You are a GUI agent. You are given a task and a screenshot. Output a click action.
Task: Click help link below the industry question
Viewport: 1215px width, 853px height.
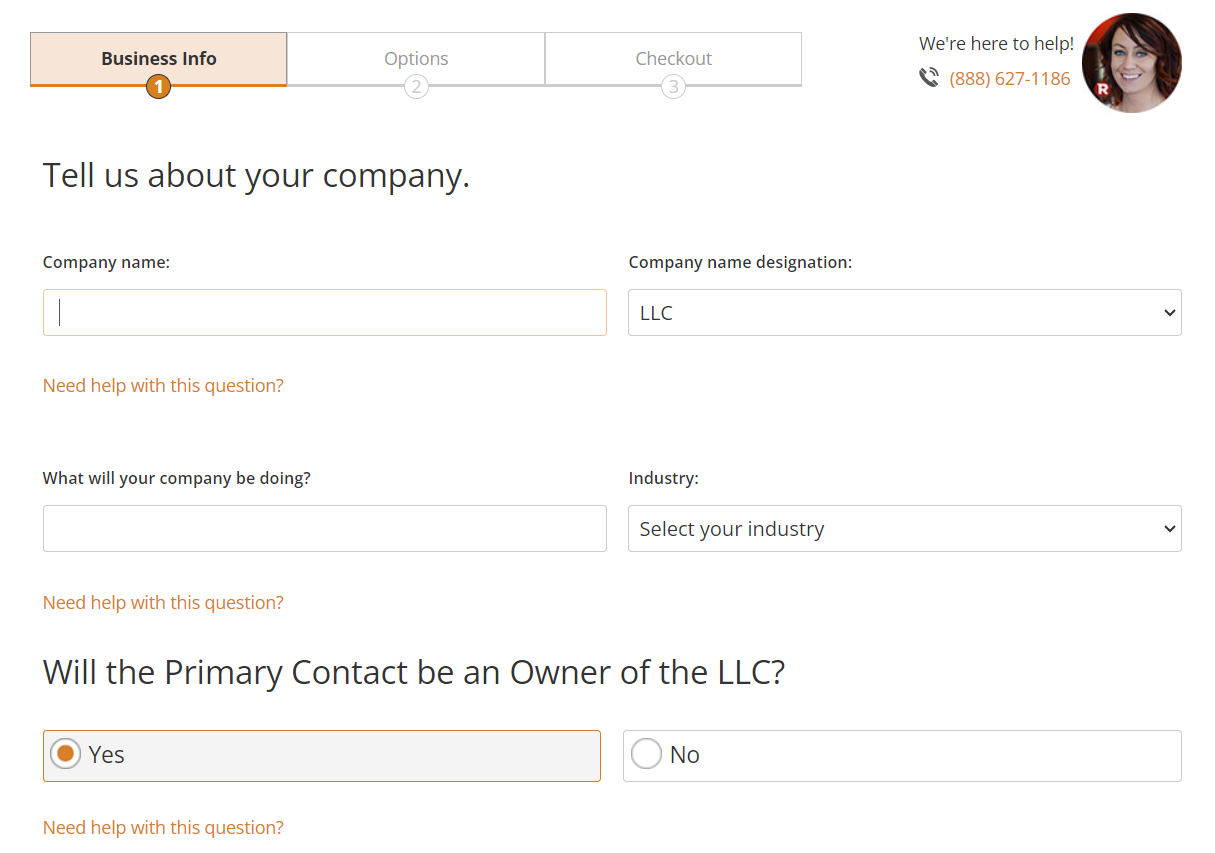click(x=163, y=602)
